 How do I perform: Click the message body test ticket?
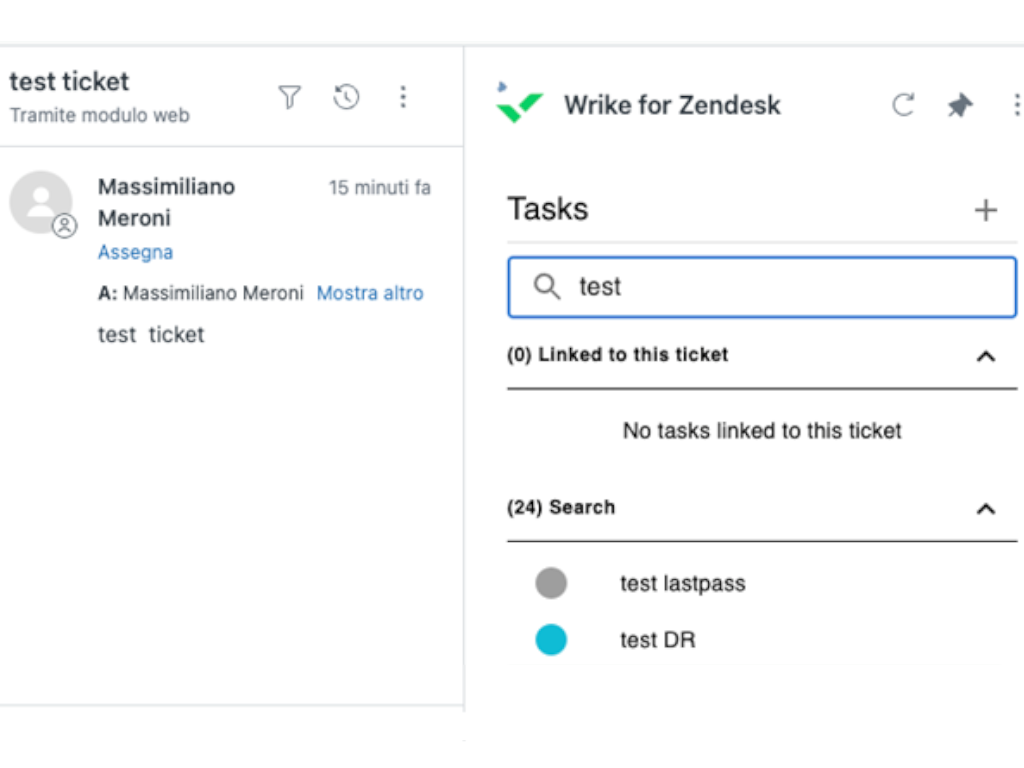point(151,334)
